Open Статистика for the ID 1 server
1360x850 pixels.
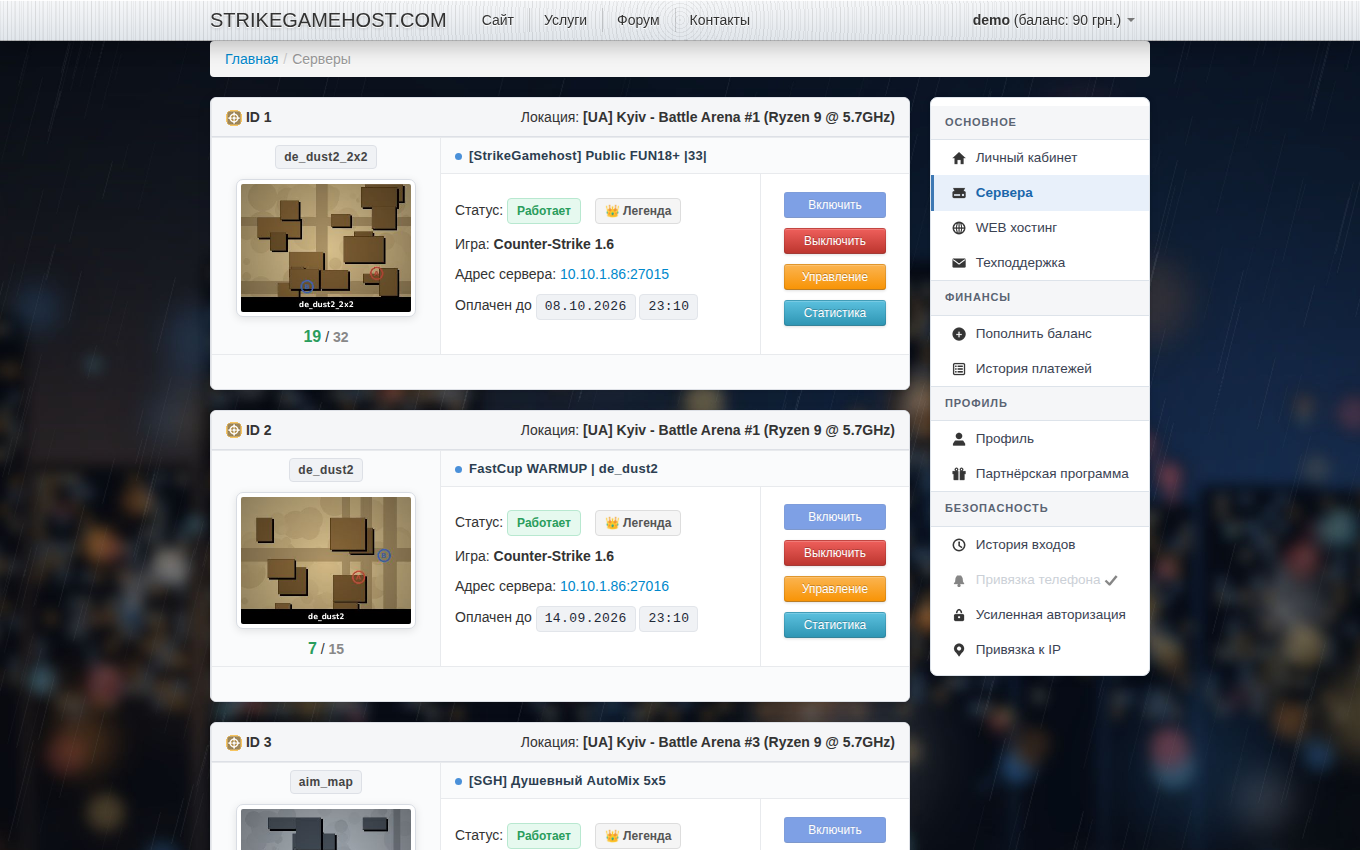click(835, 313)
